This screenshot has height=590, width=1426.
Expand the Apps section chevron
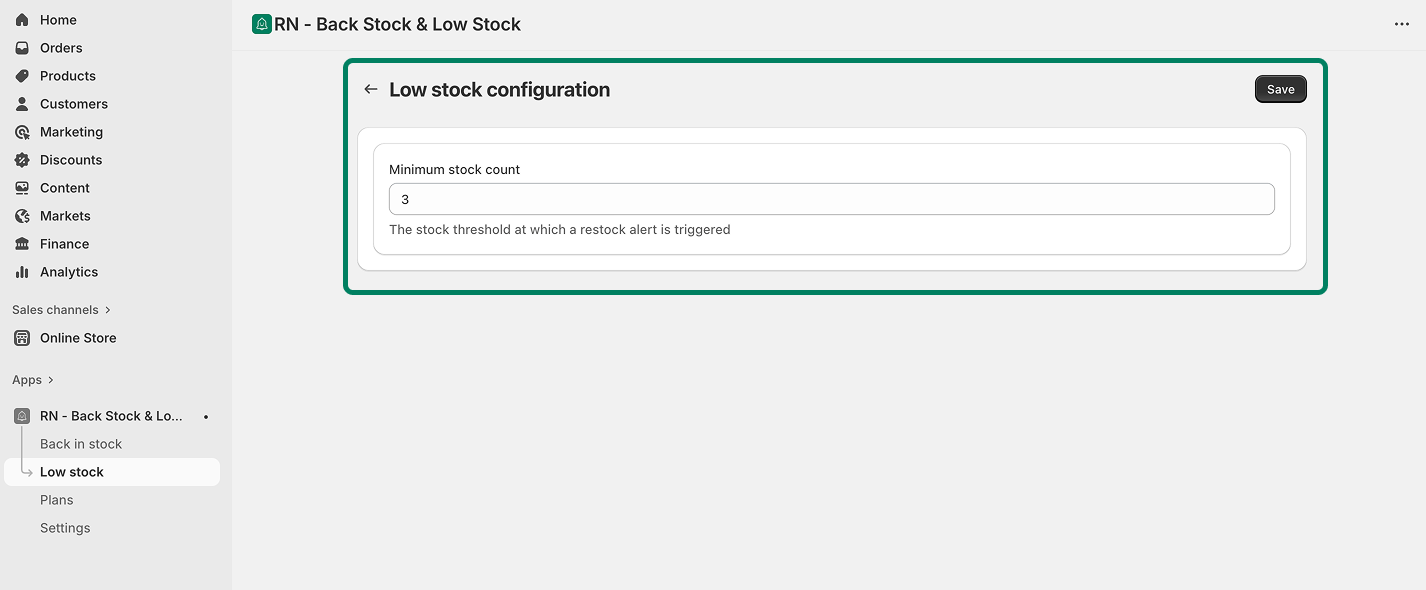click(51, 380)
